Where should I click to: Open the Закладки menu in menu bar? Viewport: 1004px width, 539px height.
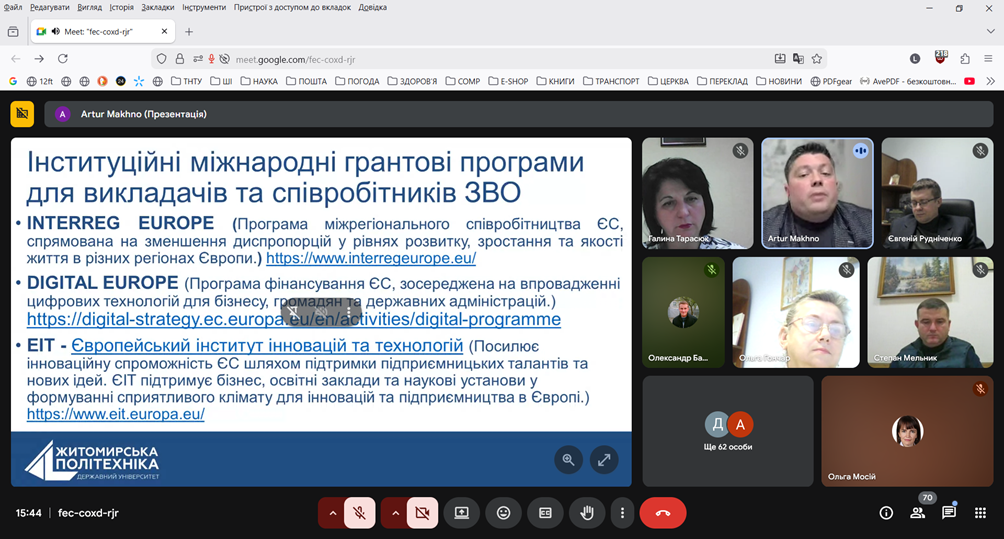tap(157, 7)
